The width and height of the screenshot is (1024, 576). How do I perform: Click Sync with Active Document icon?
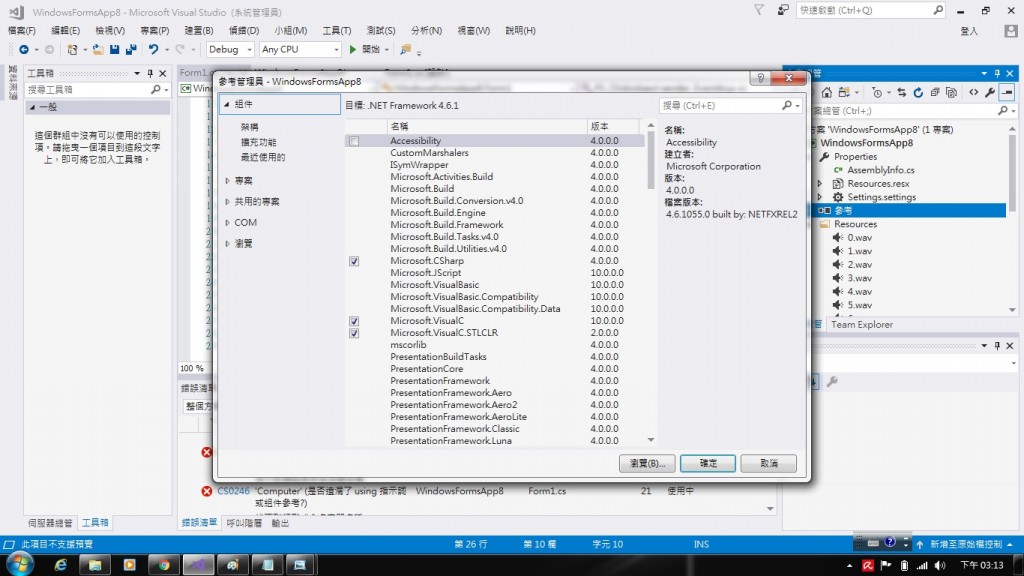click(x=901, y=93)
